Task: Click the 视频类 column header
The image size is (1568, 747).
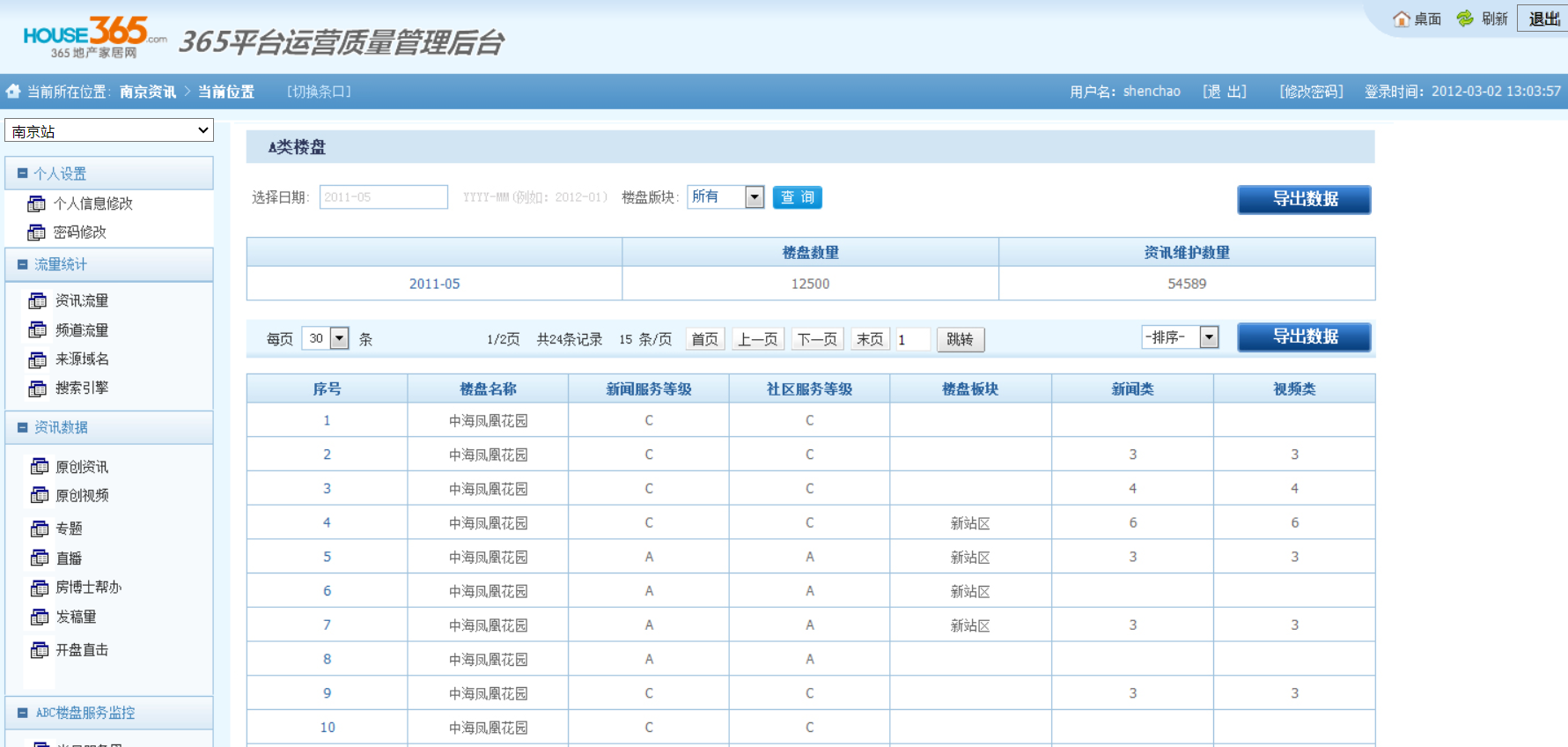Action: pos(1294,388)
